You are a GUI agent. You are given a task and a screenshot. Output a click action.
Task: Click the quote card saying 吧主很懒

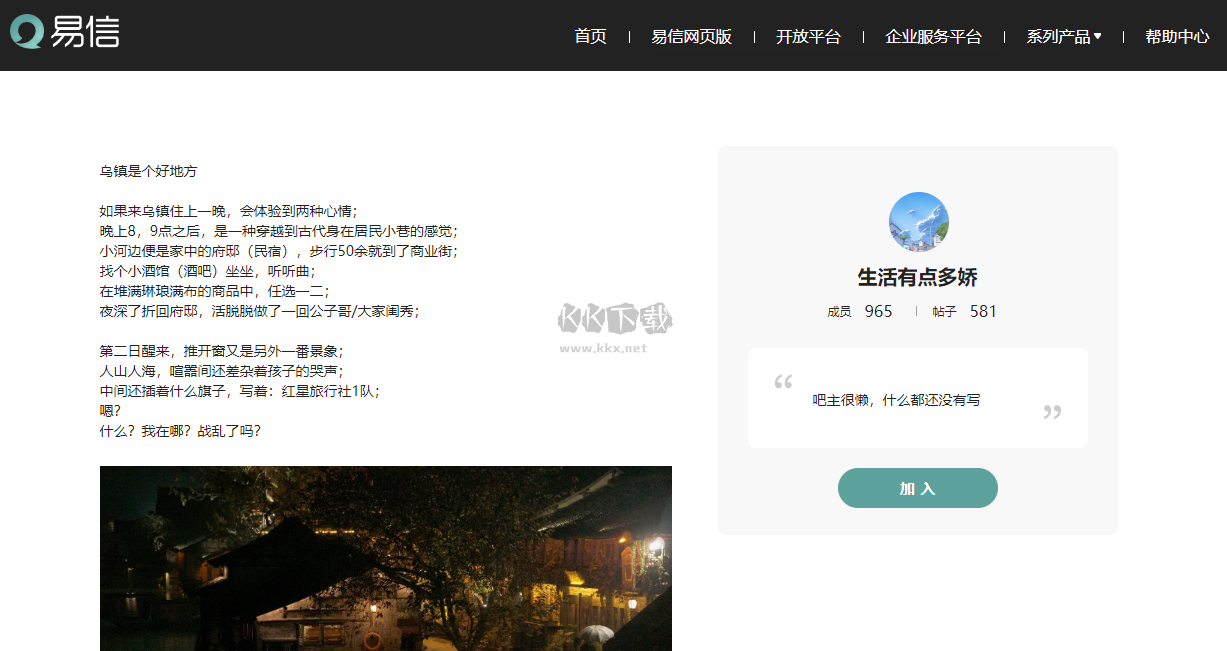point(918,398)
